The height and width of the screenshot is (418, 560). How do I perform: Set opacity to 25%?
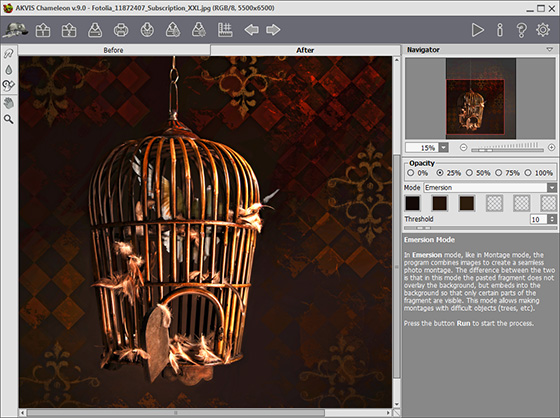tap(440, 173)
